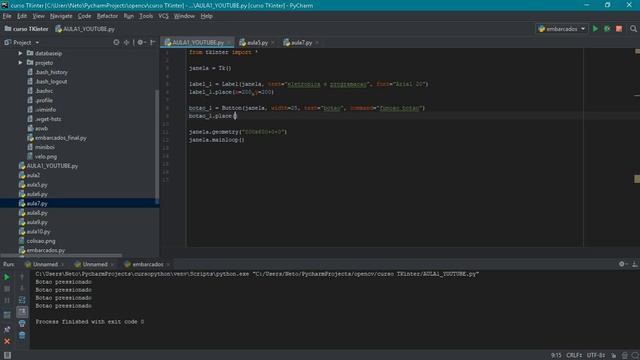
Task: Select curso TKinter breadcrumb in navigation bar
Action: pyautogui.click(x=27, y=29)
